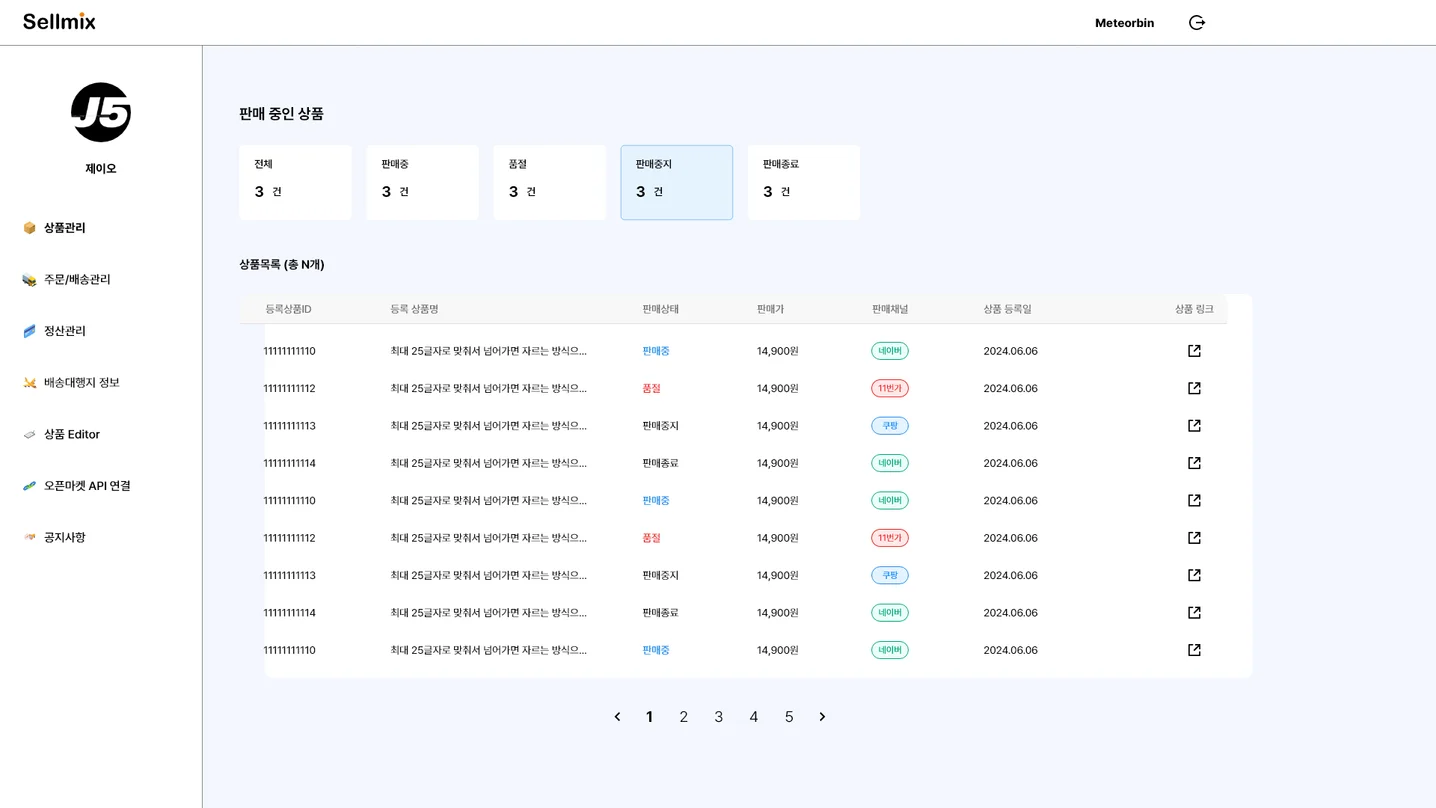1436x808 pixels.
Task: Click the 판매 중인 상품 page title
Action: (x=281, y=114)
